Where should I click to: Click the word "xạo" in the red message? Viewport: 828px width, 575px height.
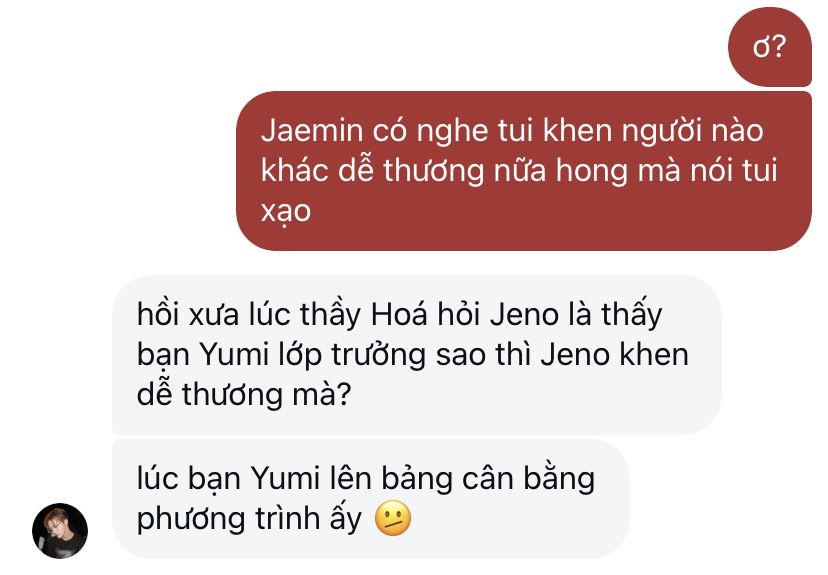(x=286, y=212)
